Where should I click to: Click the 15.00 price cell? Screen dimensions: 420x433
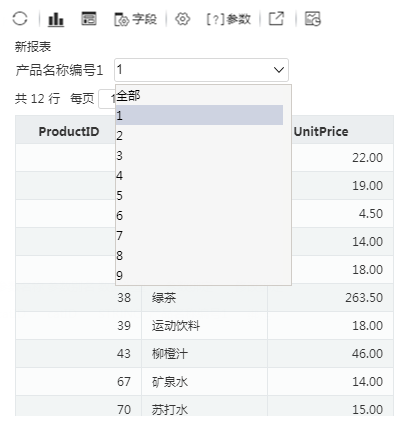[330, 407]
